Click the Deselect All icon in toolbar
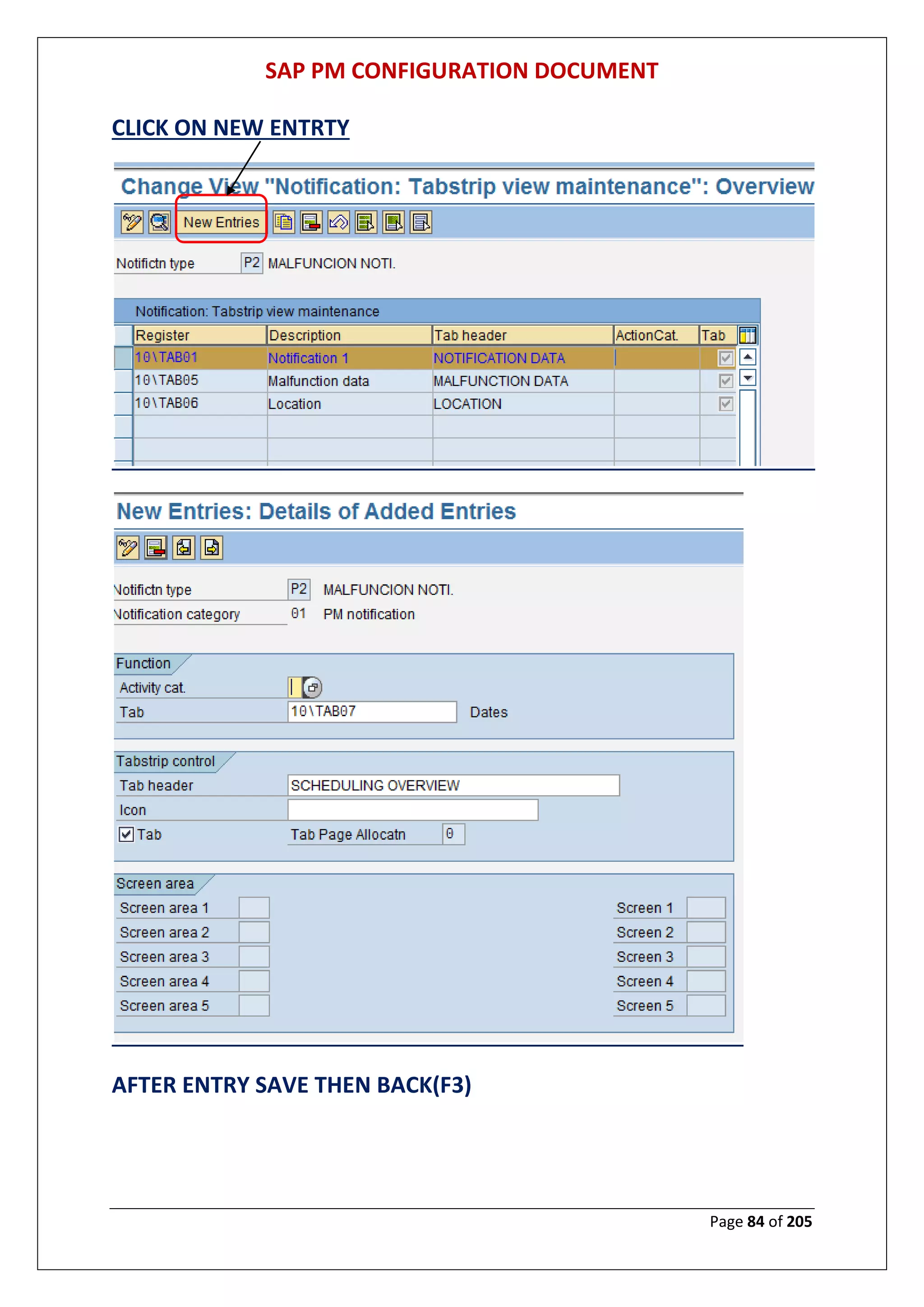 (x=421, y=222)
